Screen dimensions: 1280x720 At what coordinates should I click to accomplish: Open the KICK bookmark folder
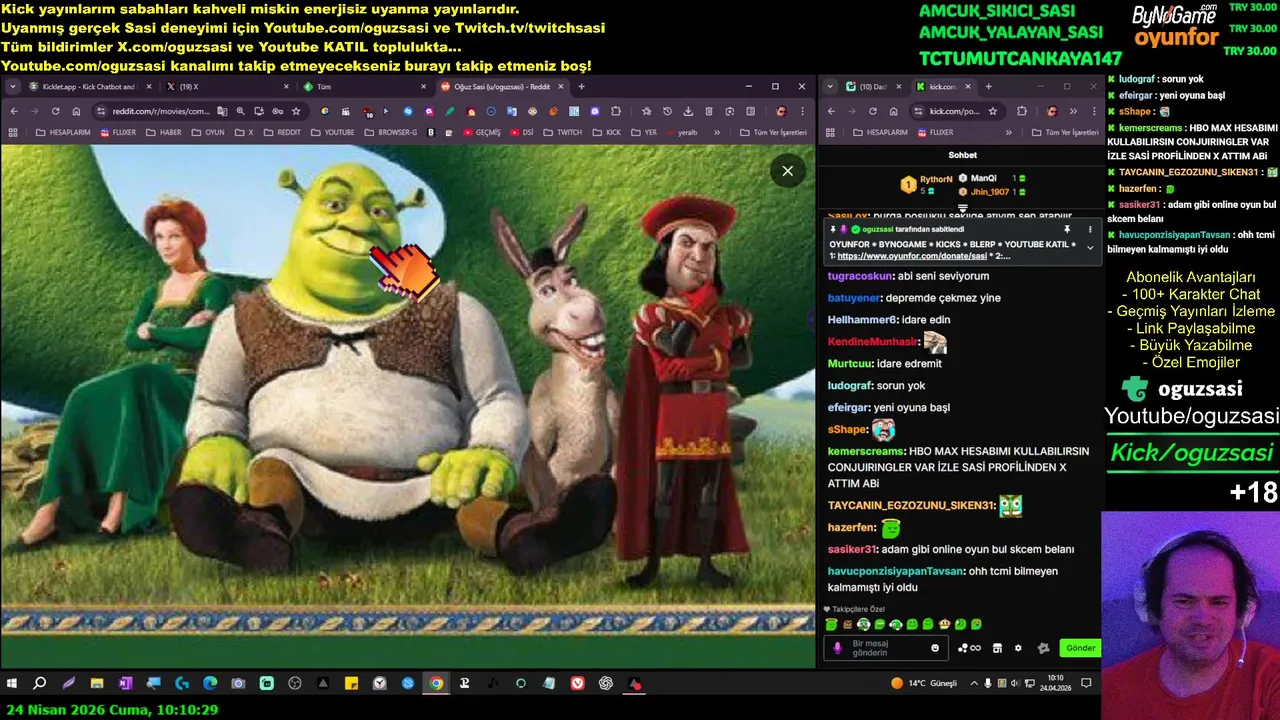(x=607, y=132)
